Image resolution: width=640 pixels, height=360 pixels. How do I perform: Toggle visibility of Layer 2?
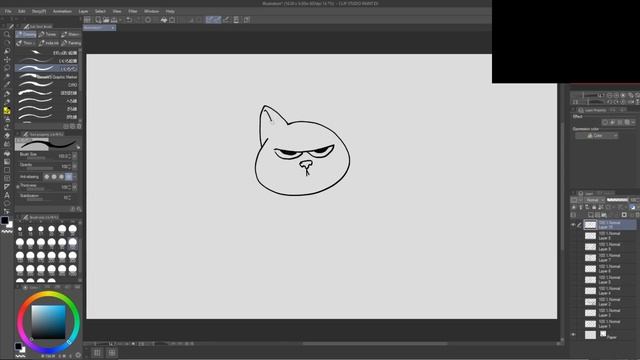(x=573, y=302)
